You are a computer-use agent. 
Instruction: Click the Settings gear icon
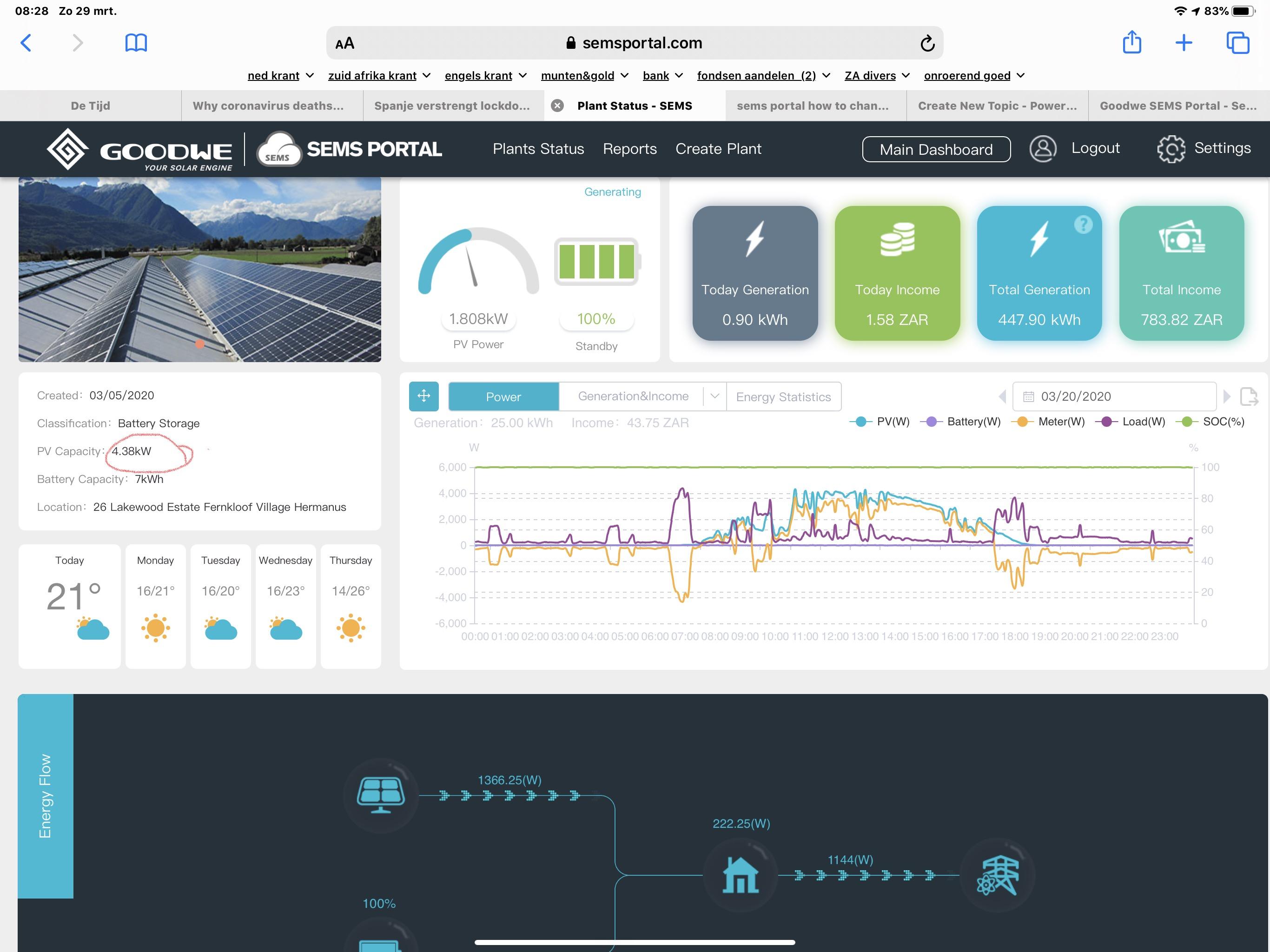click(x=1171, y=149)
